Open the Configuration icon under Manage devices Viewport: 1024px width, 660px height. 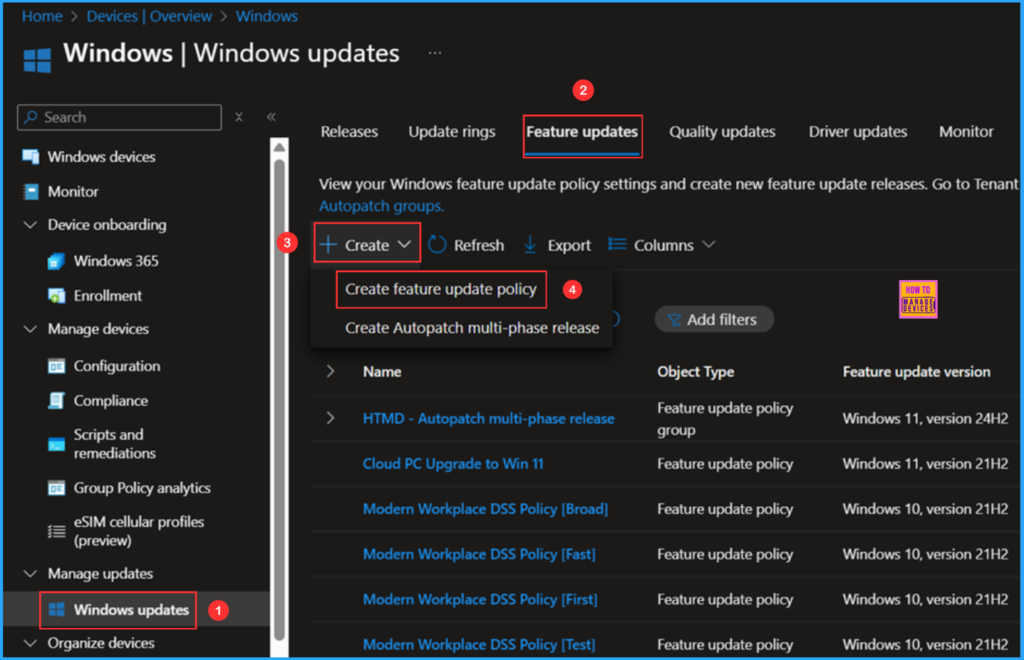click(x=57, y=366)
